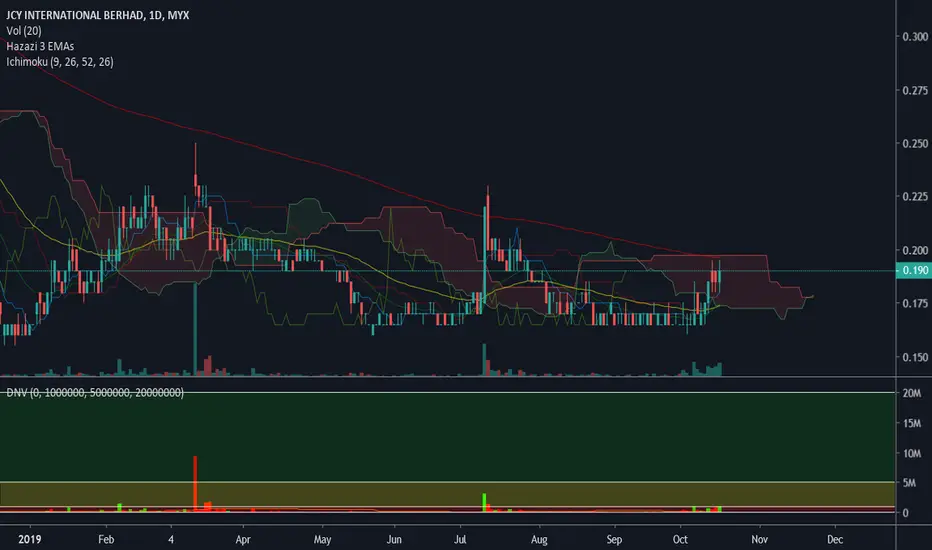Select the Hazazi 3 EMAs indicator label

(40, 46)
